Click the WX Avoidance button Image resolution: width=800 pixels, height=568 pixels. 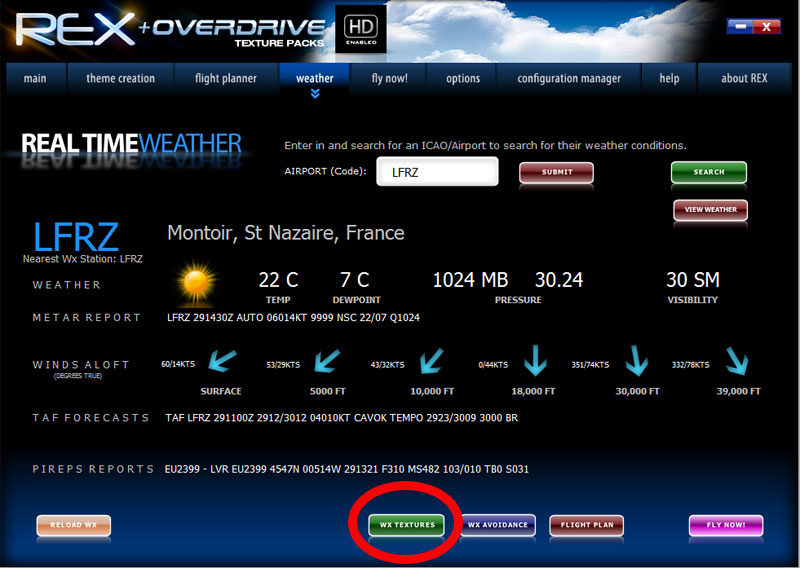click(x=497, y=525)
